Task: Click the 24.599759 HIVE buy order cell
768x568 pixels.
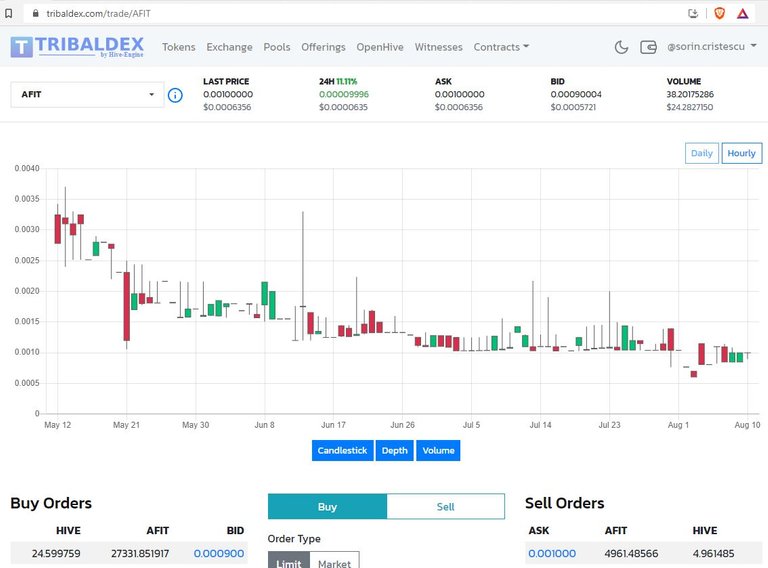Action: tap(56, 554)
